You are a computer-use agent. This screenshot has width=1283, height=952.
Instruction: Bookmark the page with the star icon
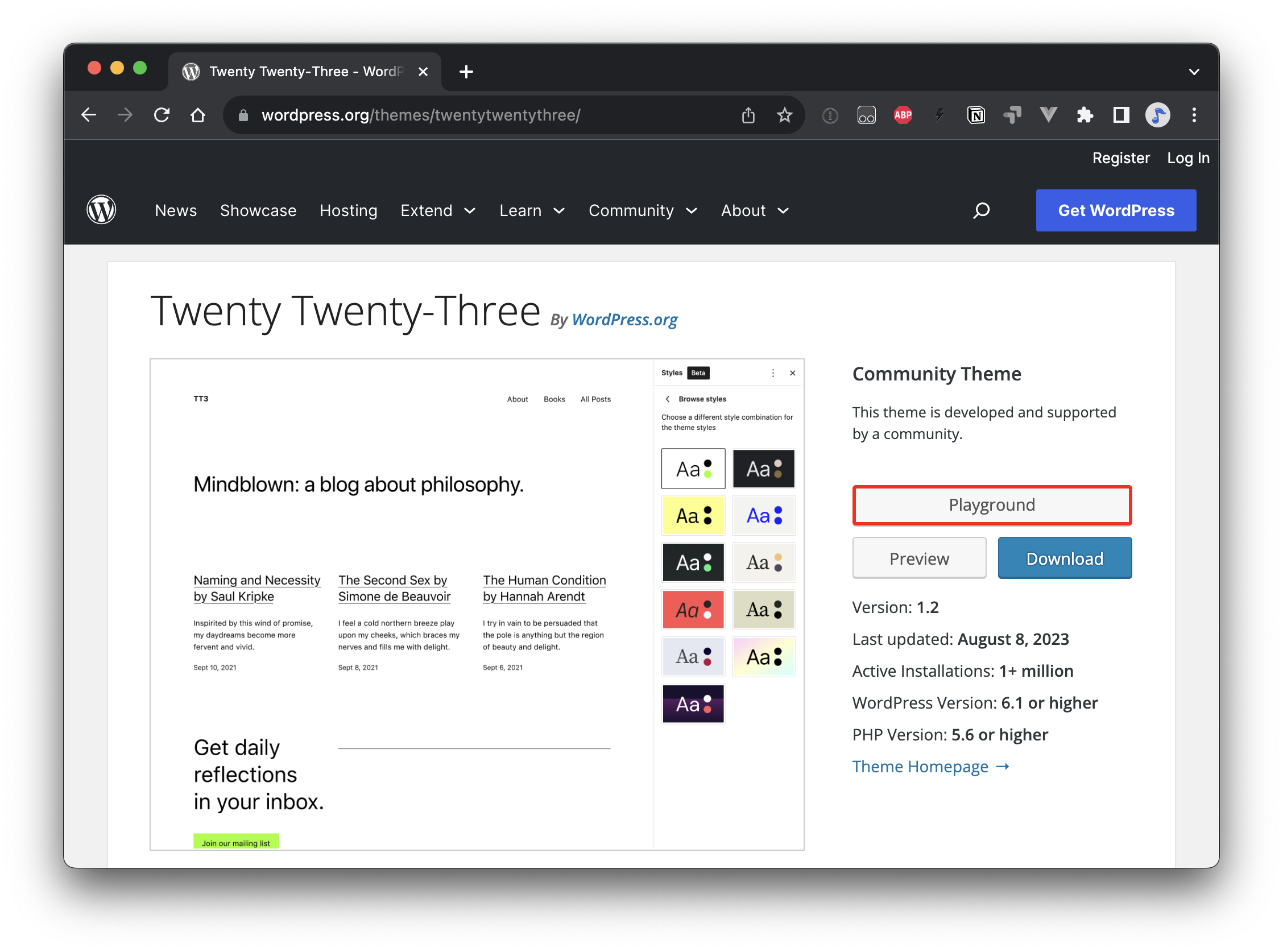[784, 115]
